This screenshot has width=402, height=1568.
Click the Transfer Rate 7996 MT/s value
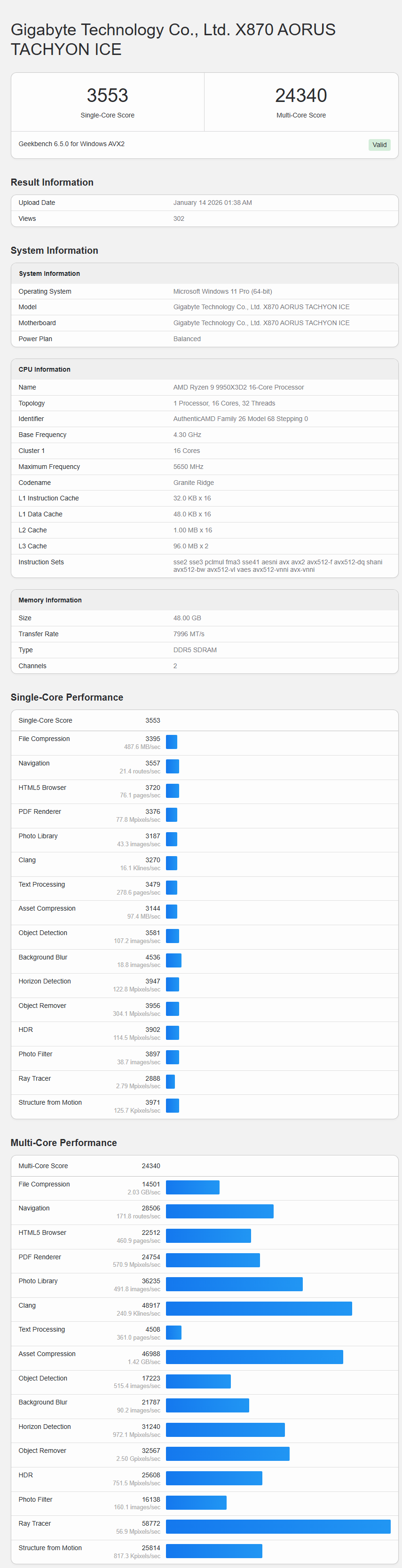189,634
